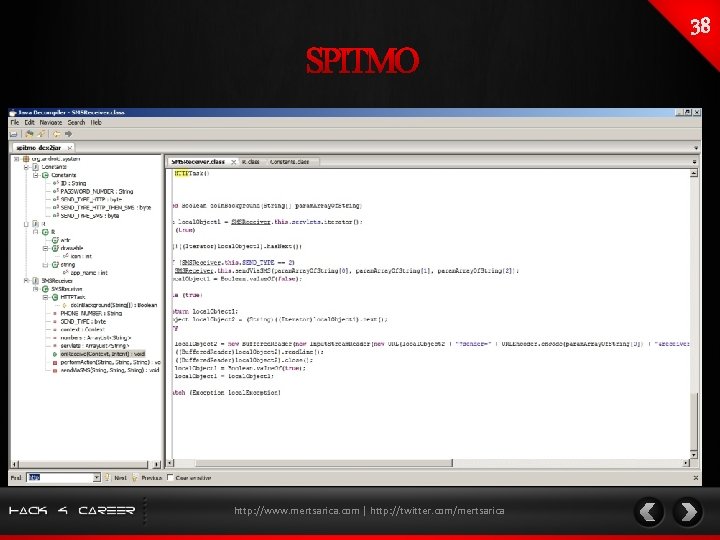Click the SMSReceiver class green icon
Screen dimensions: 720x540
pyautogui.click(x=45, y=289)
